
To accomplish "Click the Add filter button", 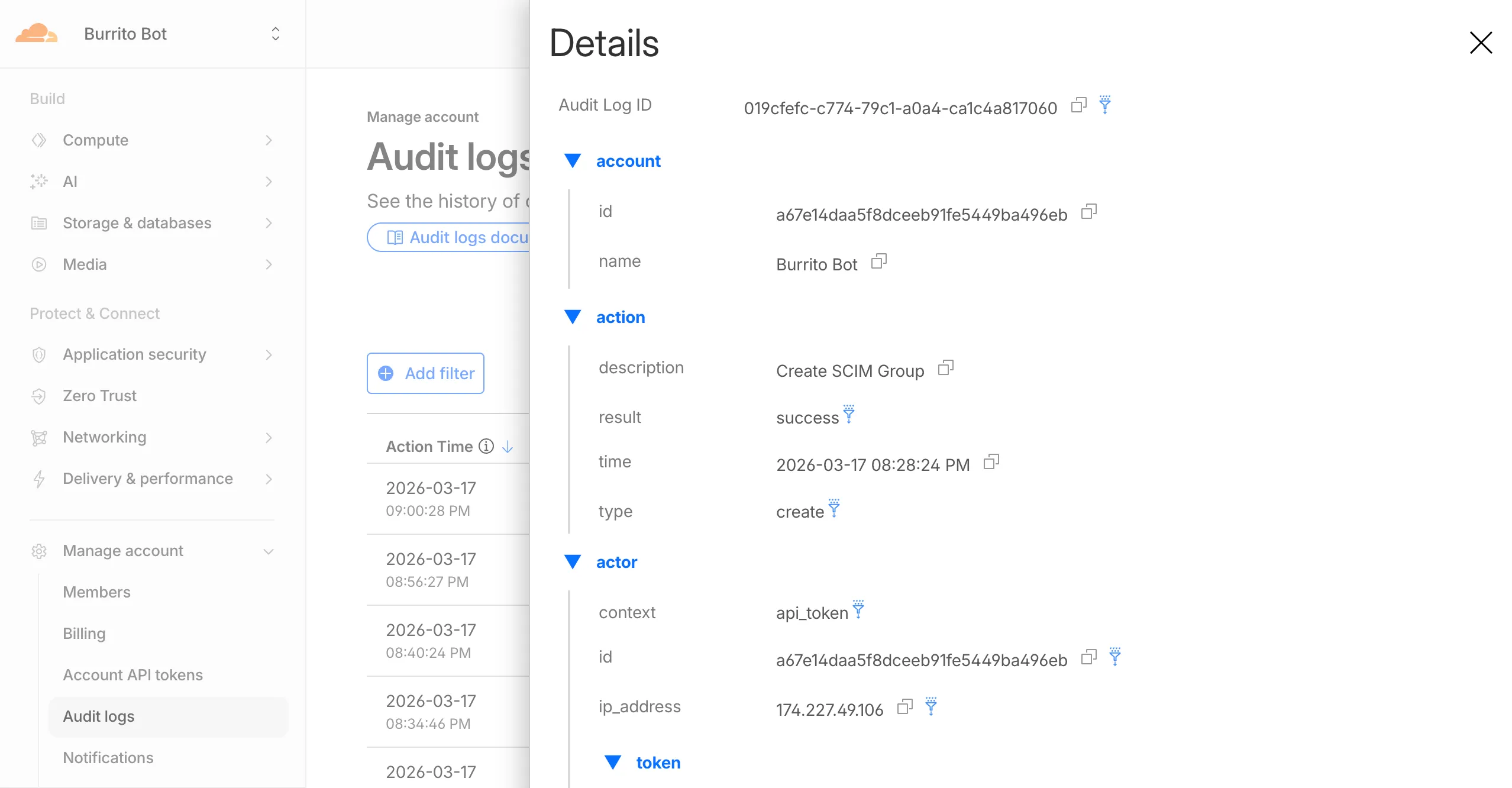I will tap(425, 373).
